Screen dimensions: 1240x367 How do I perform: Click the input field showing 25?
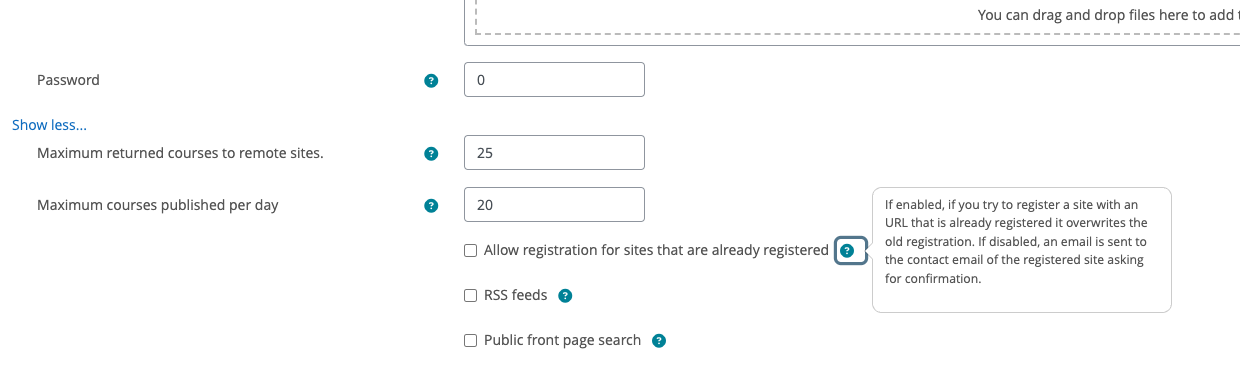554,153
